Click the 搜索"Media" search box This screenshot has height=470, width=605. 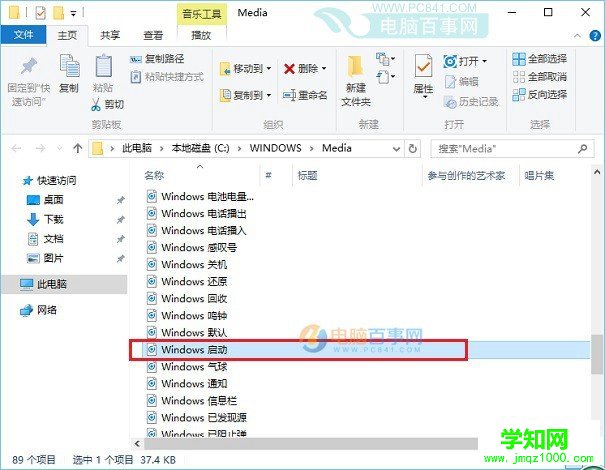coord(512,149)
